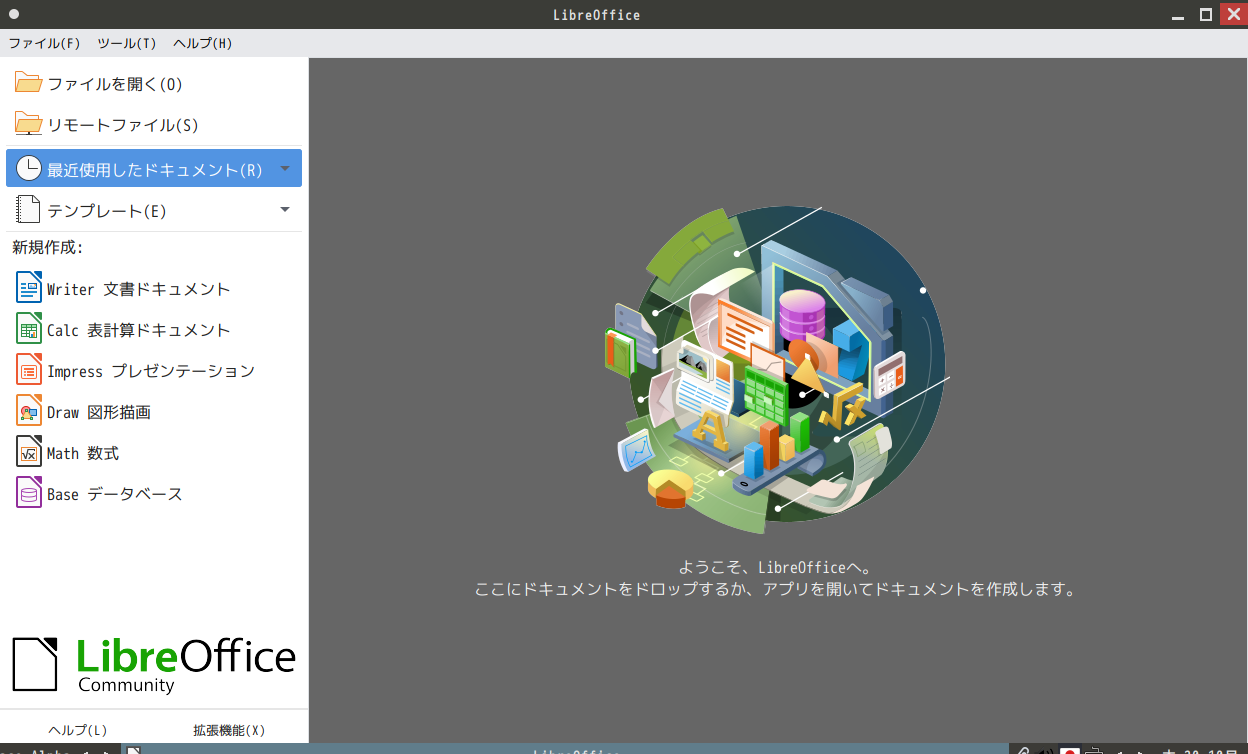This screenshot has width=1248, height=754.
Task: Open 拡張機能(X) extensions button
Action: (229, 729)
